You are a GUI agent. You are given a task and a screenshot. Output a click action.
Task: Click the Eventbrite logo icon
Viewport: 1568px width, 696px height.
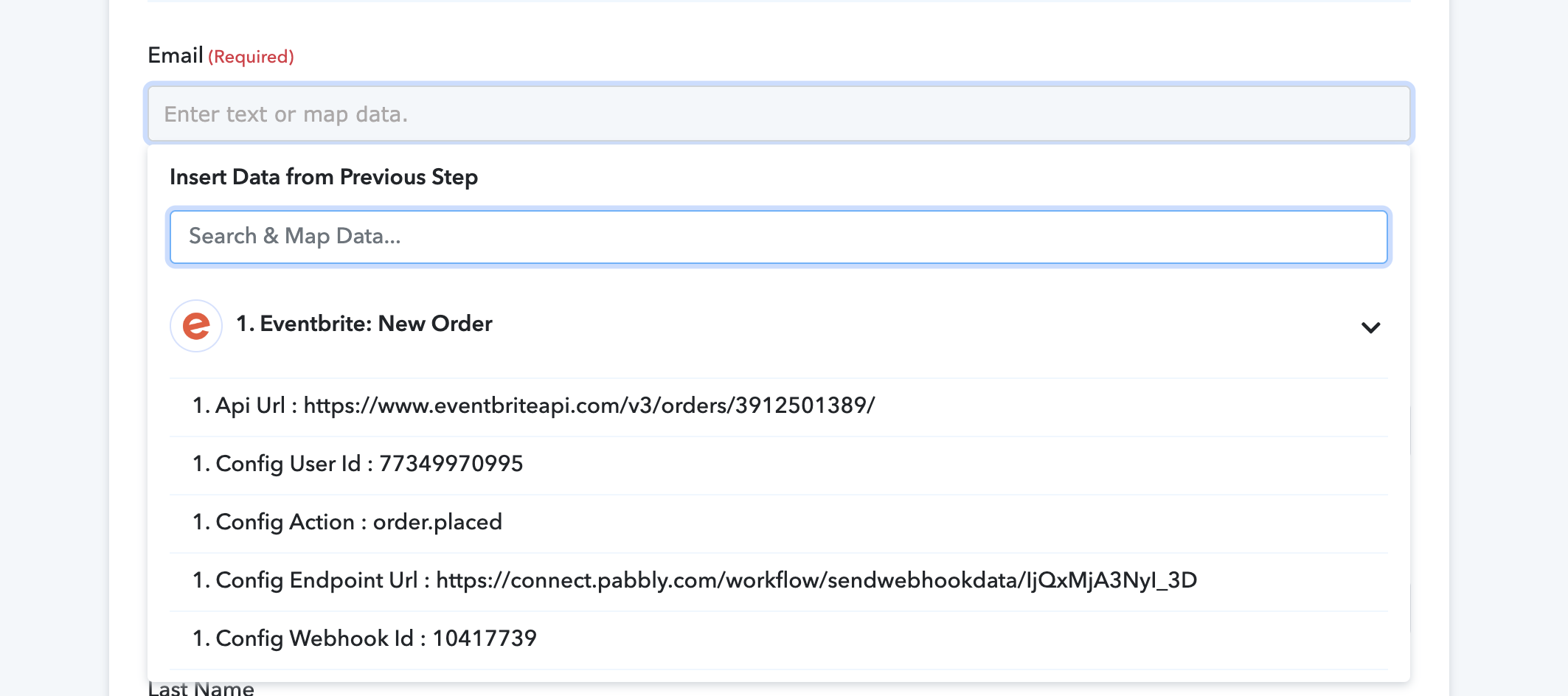pyautogui.click(x=196, y=326)
